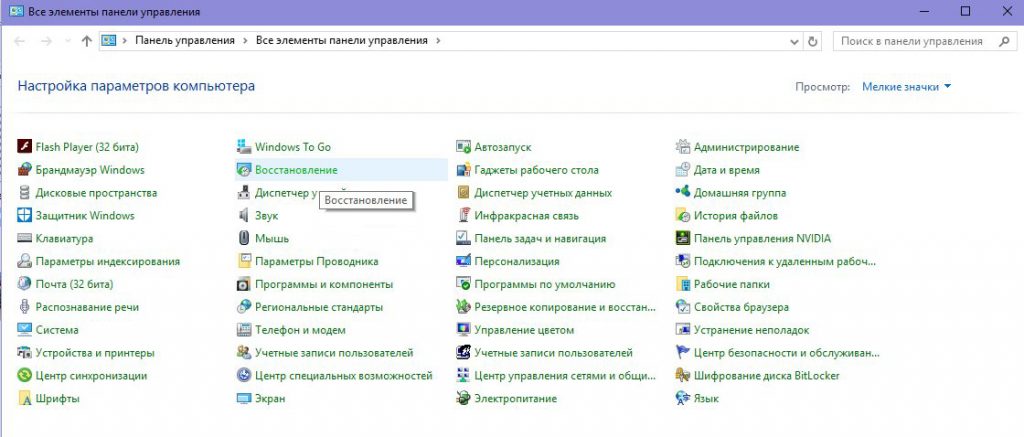This screenshot has width=1024, height=437.
Task: Open the Подключения к удаленным рабочим link
Action: coord(784,261)
